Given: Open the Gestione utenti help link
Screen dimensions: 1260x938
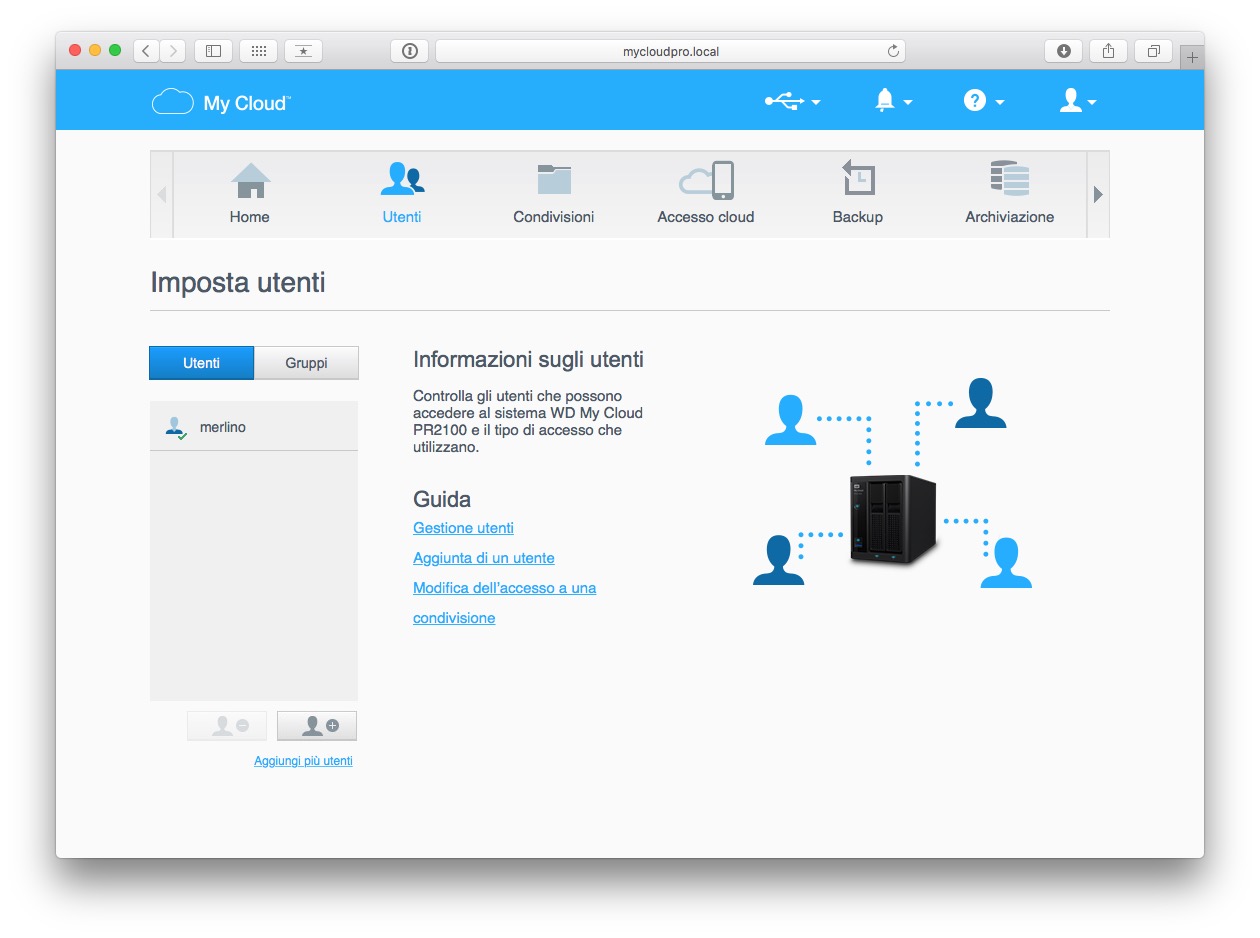Looking at the screenshot, I should point(463,528).
